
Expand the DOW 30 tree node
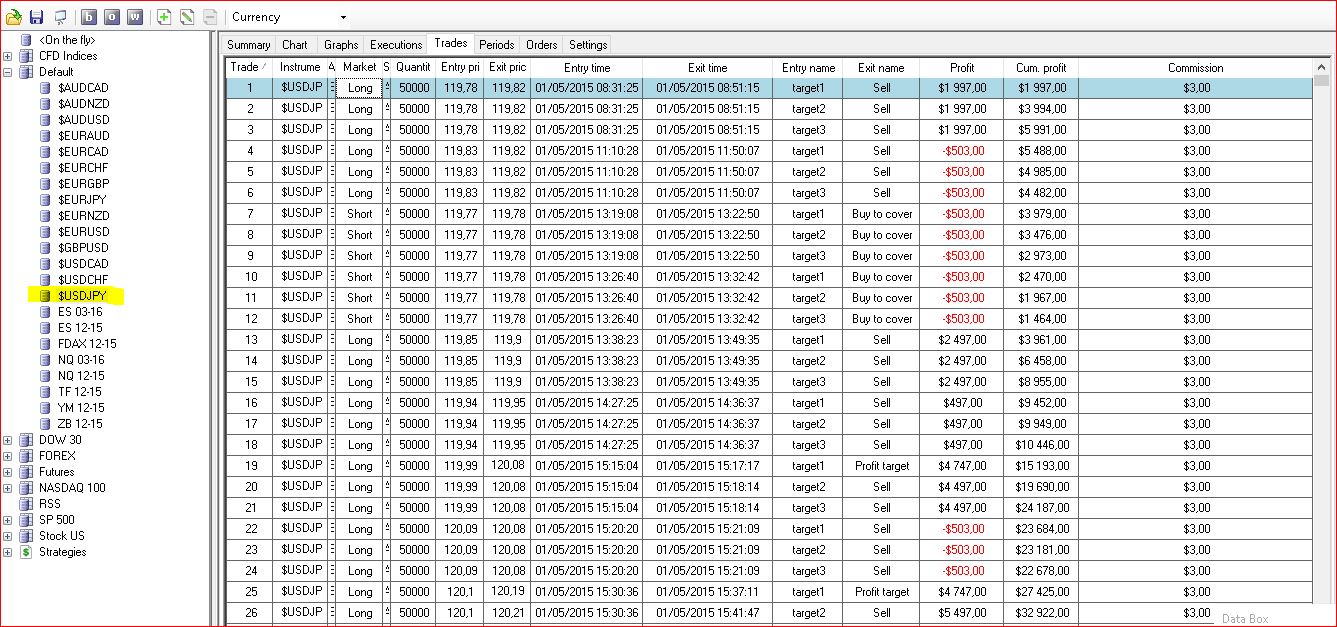8,440
